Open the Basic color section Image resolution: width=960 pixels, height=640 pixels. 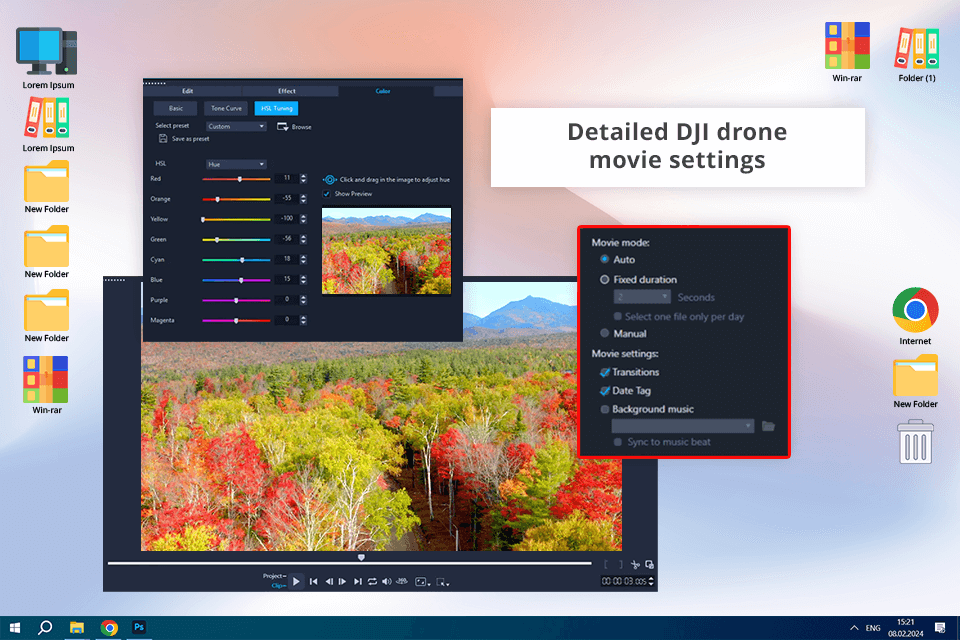click(x=176, y=108)
